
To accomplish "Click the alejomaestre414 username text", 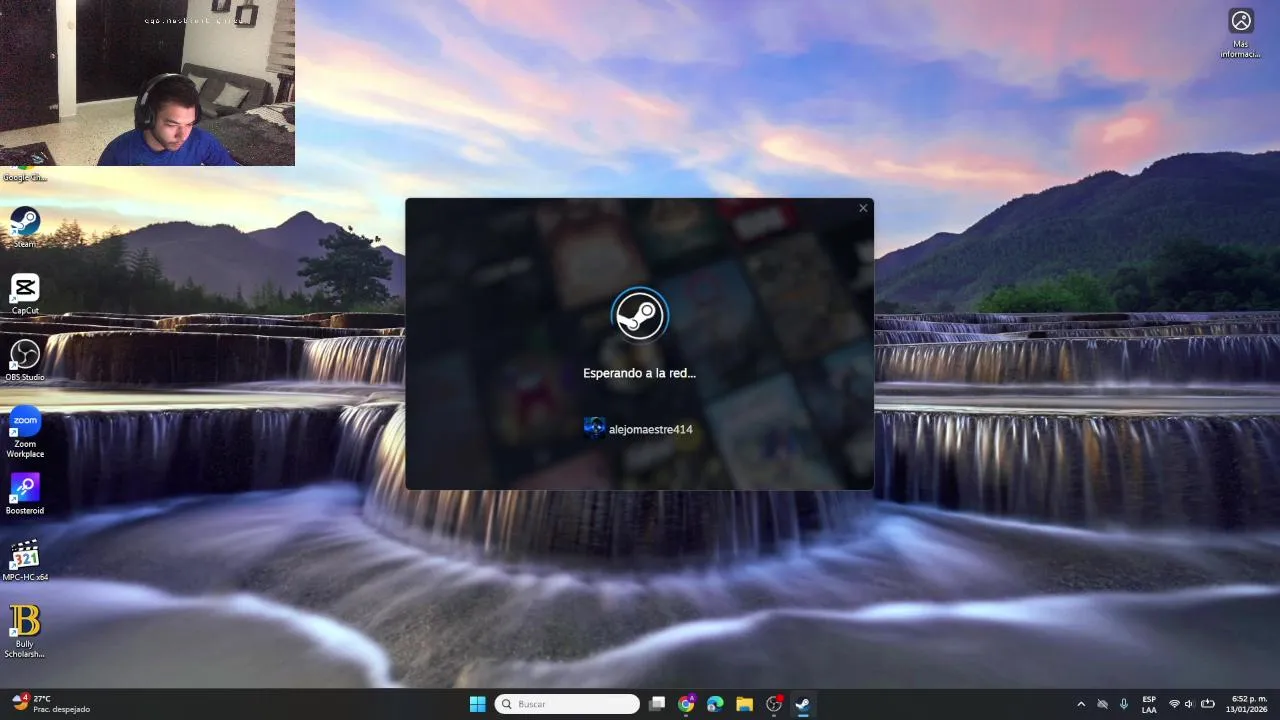I will (651, 429).
